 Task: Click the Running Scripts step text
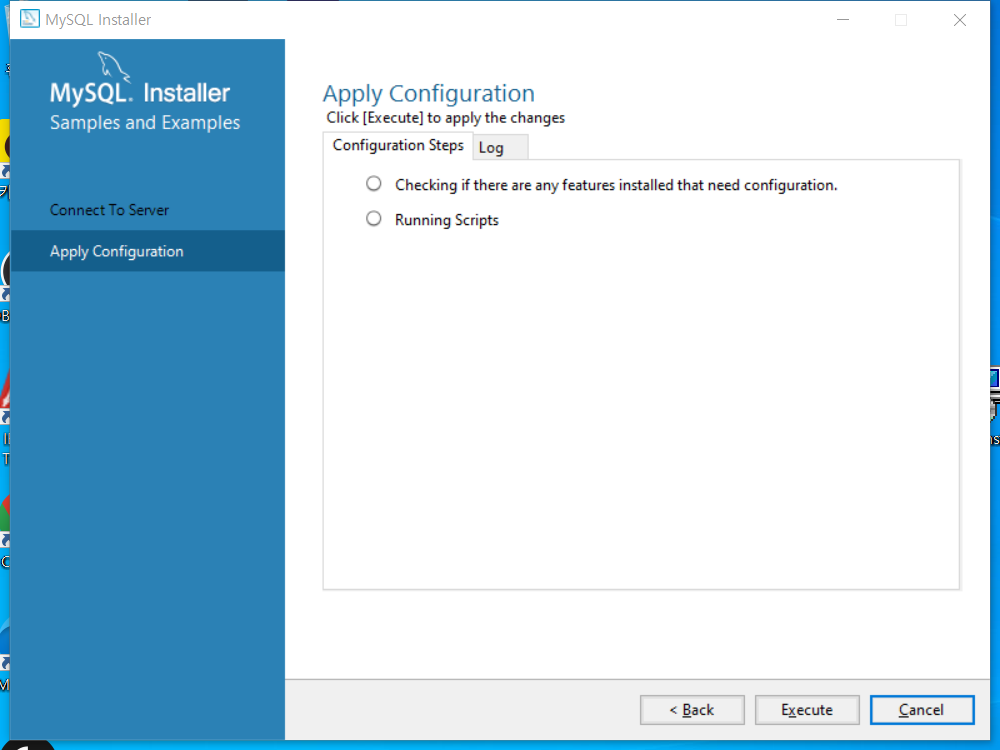pyautogui.click(x=446, y=220)
